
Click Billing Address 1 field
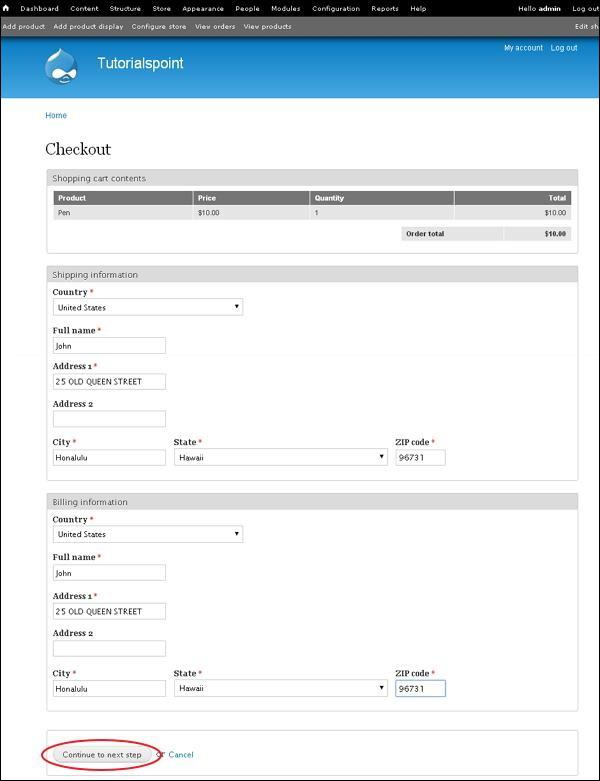point(109,611)
